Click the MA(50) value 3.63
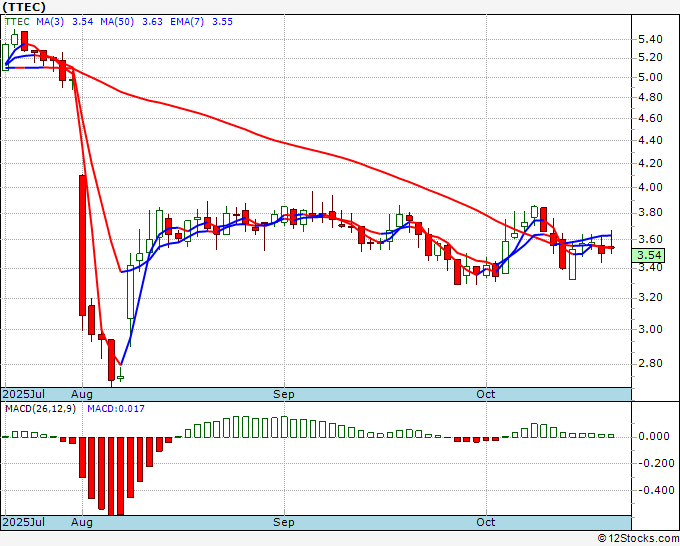The image size is (680, 546). click(152, 22)
